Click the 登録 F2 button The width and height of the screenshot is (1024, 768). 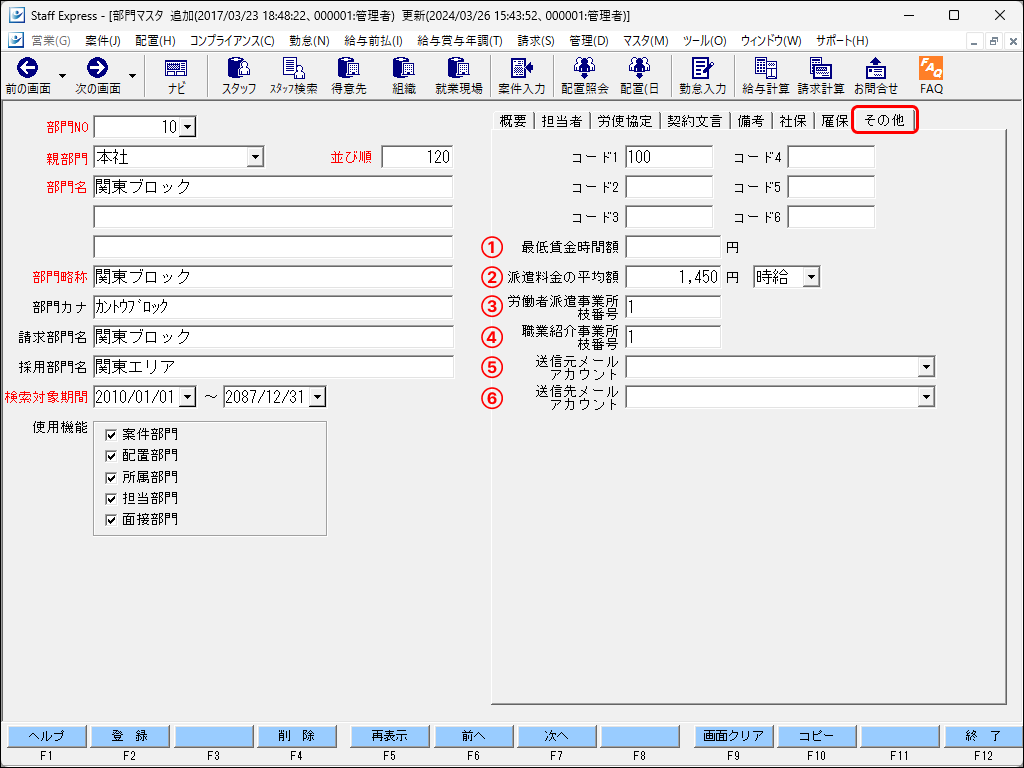(130, 736)
